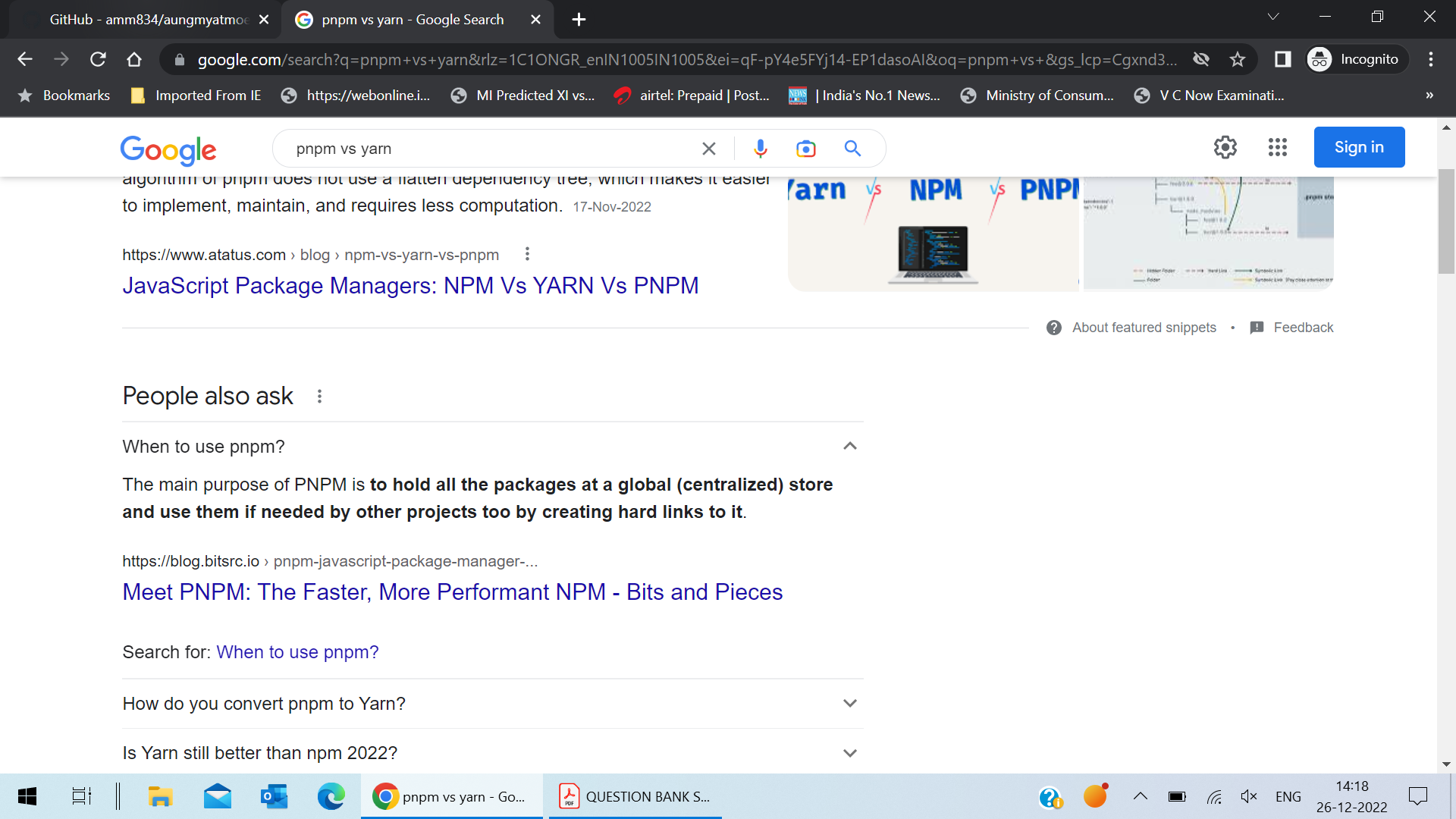Viewport: 1456px width, 819px height.
Task: Toggle the muted volume tray icon
Action: point(1248,796)
